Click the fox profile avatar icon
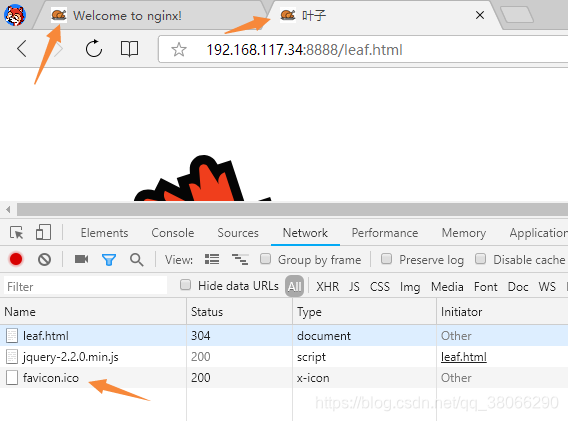Screen dimensions: 568x421 15,15
